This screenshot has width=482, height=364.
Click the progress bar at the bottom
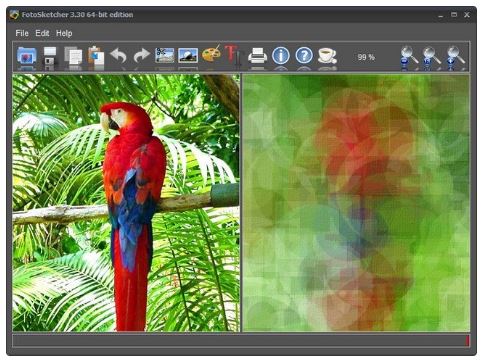click(241, 341)
